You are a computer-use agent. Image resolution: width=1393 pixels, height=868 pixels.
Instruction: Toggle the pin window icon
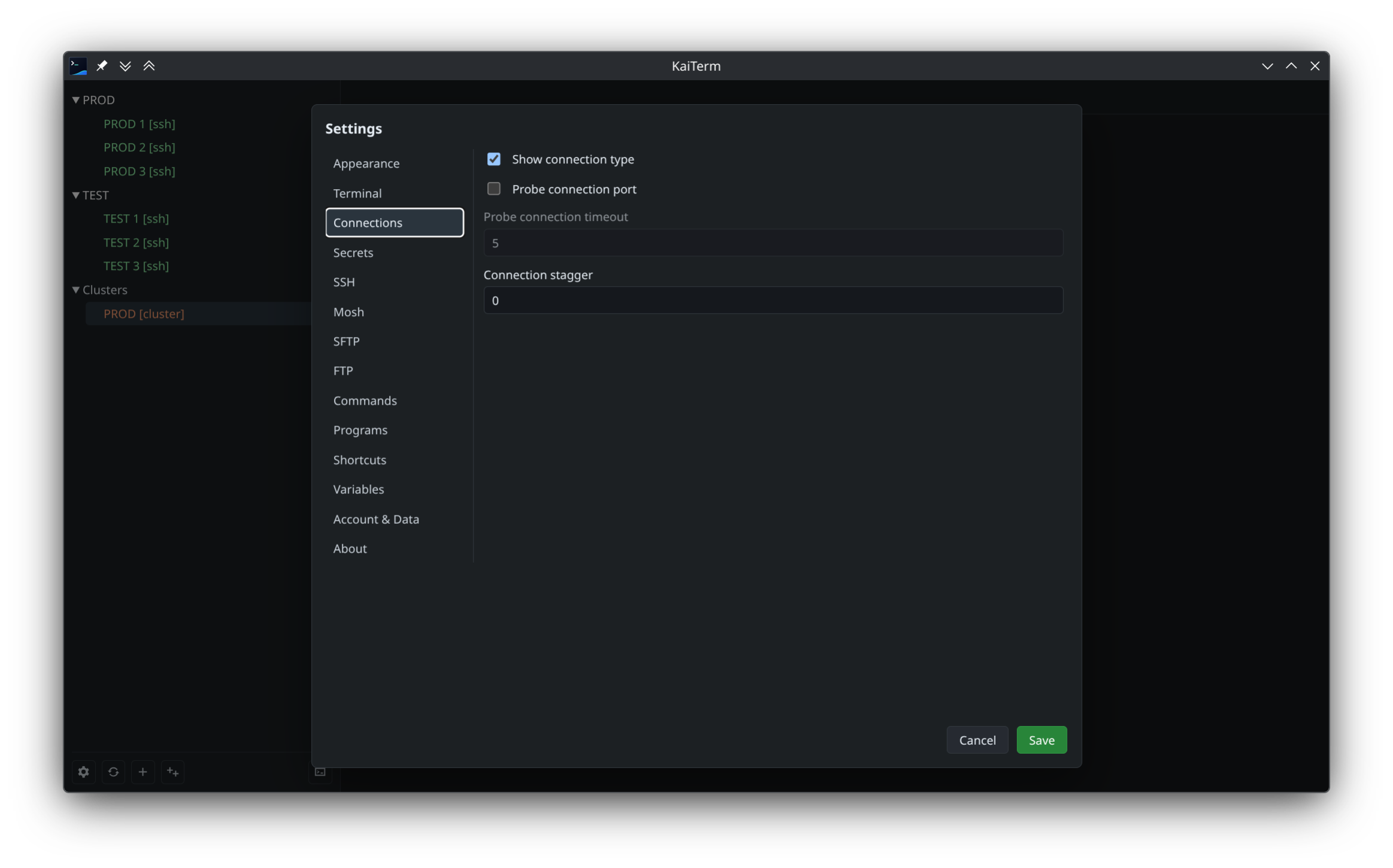pos(102,66)
